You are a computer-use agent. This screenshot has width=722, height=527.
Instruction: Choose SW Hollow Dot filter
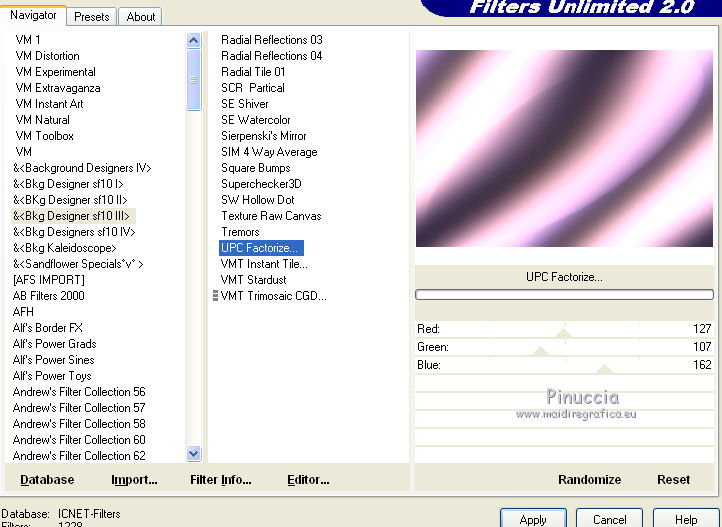pos(257,200)
